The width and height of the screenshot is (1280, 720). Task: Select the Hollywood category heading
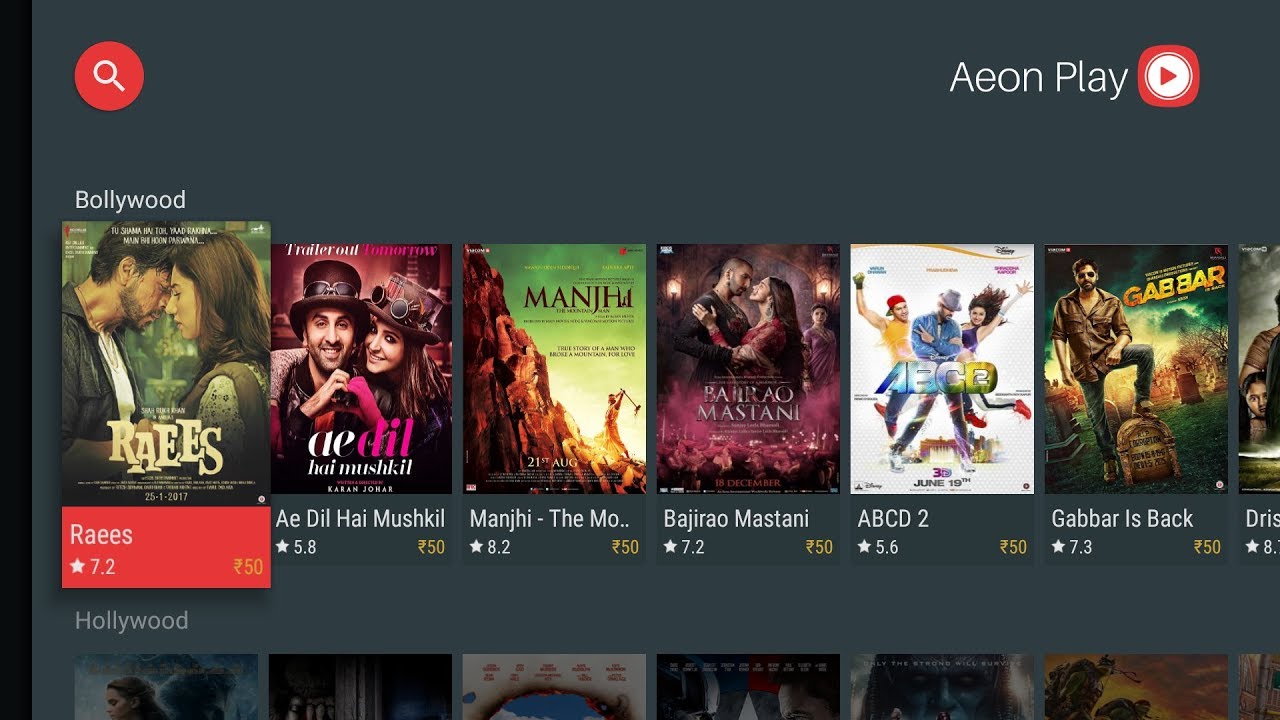coord(132,621)
